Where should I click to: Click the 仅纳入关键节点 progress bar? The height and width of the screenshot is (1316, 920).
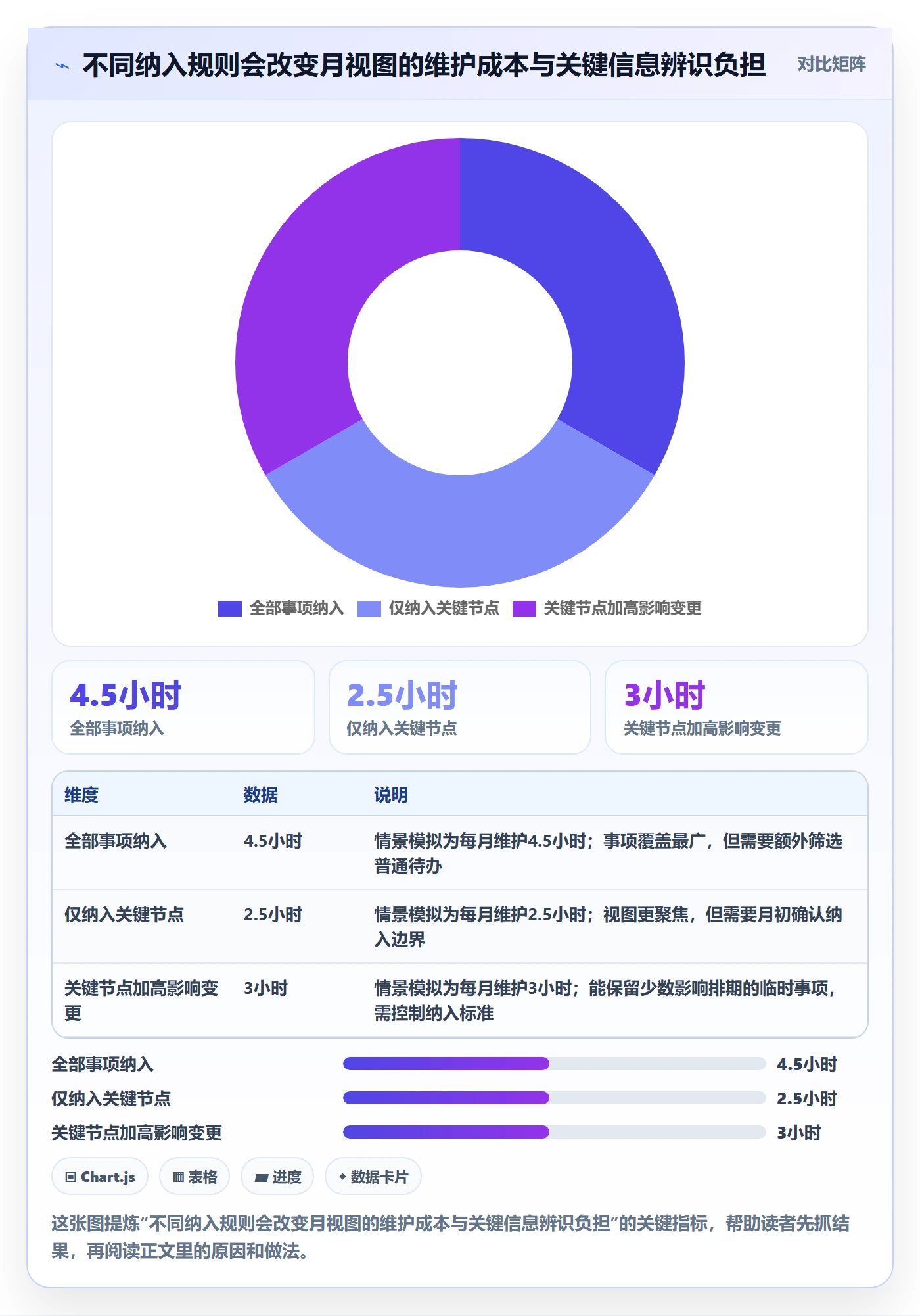click(x=555, y=1098)
